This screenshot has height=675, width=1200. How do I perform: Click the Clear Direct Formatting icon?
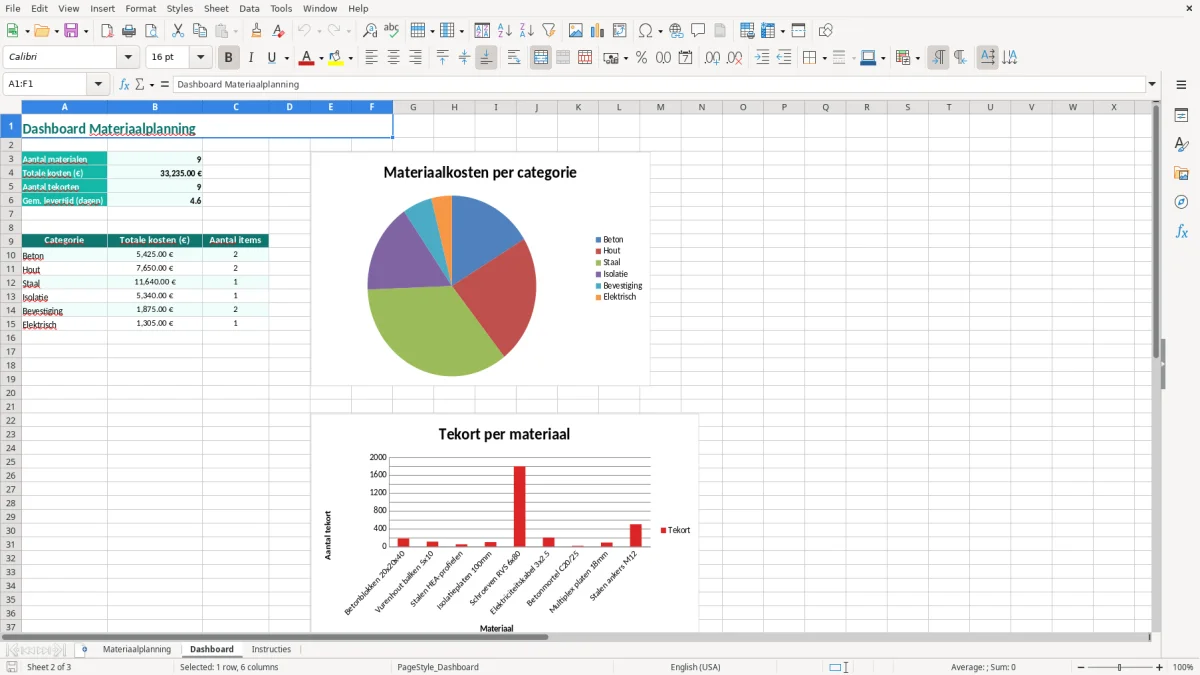point(278,31)
